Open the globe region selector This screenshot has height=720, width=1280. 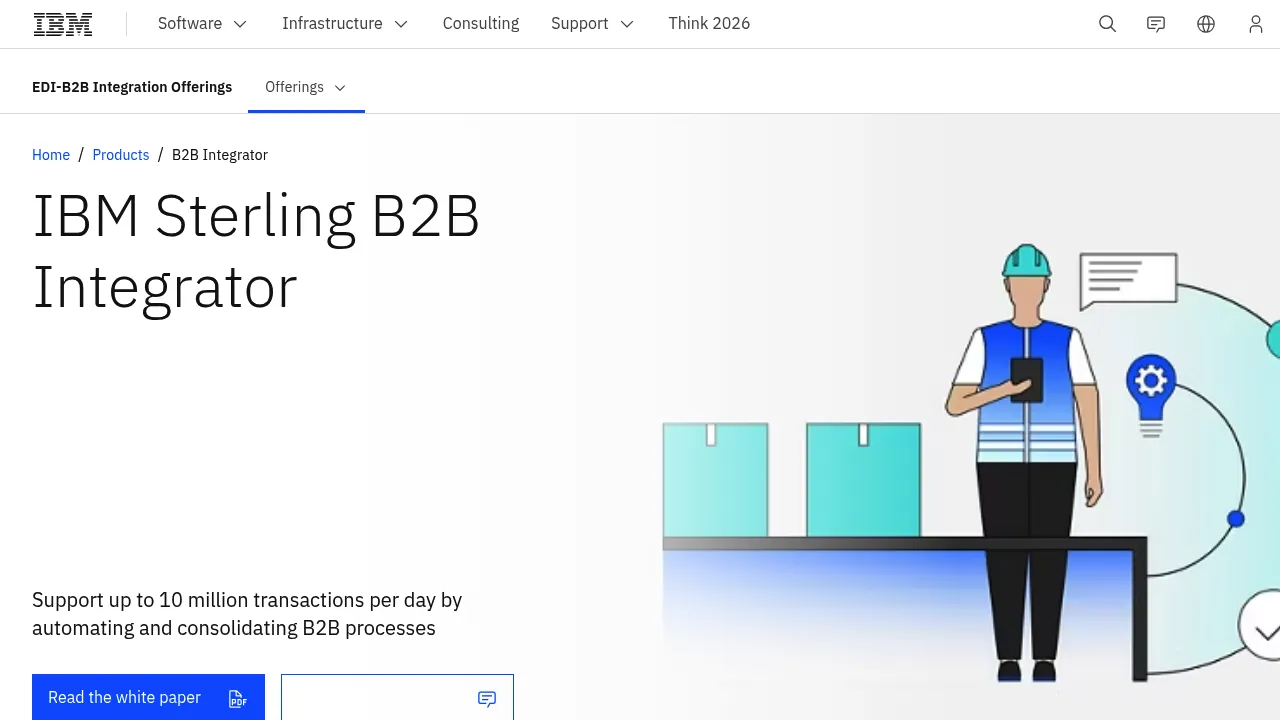pyautogui.click(x=1206, y=24)
